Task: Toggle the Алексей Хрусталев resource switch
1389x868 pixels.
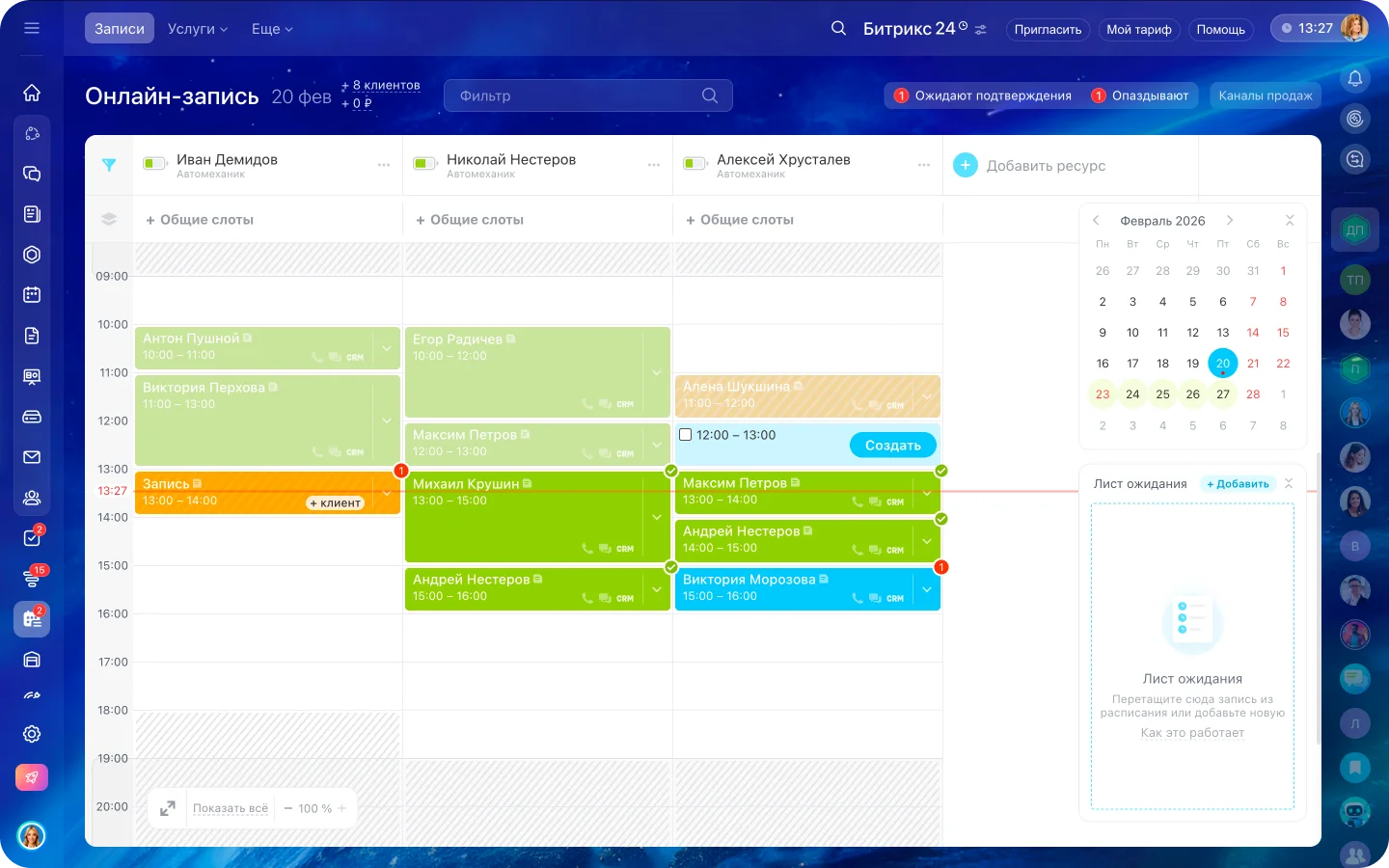Action: [695, 163]
